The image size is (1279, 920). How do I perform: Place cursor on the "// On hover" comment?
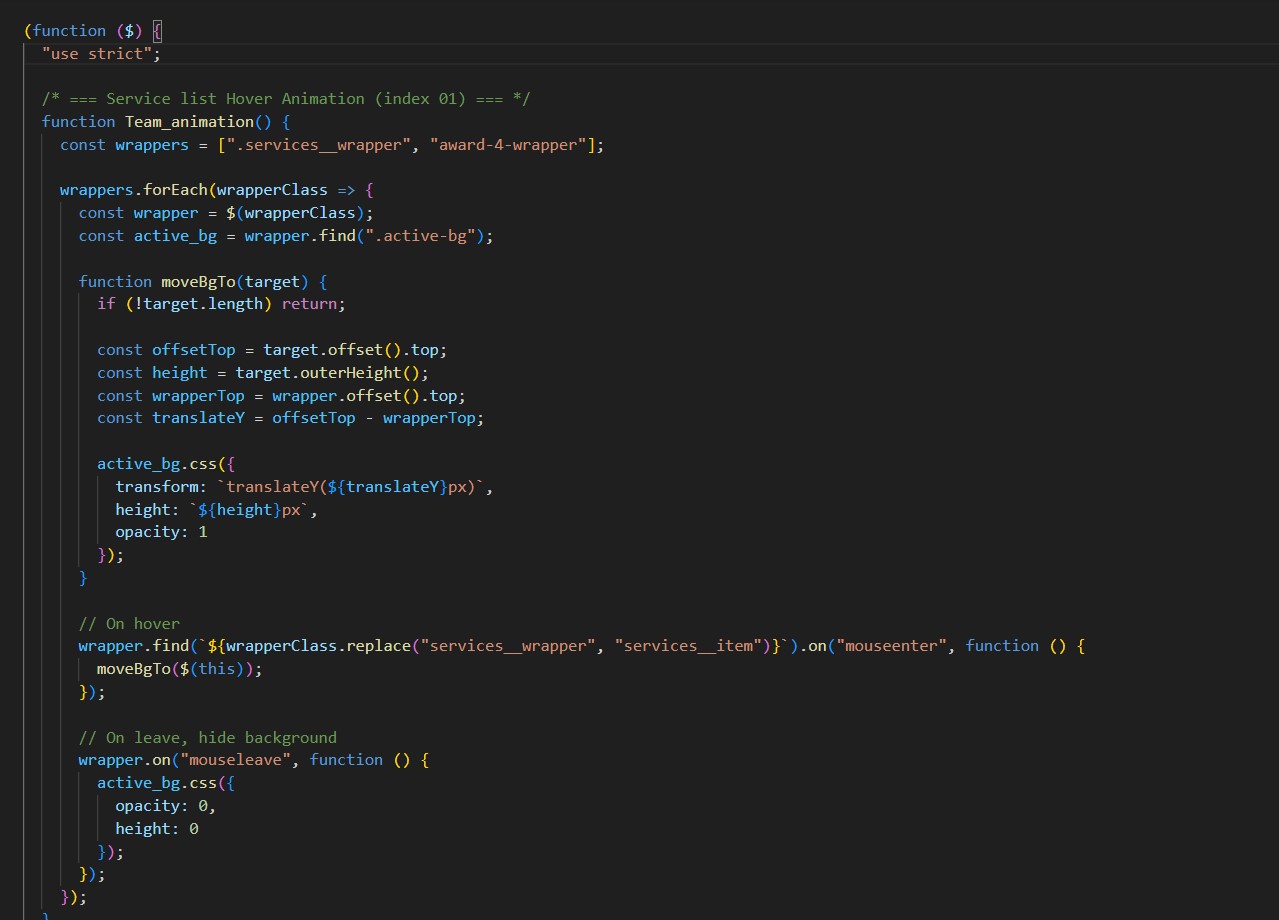[x=129, y=624]
